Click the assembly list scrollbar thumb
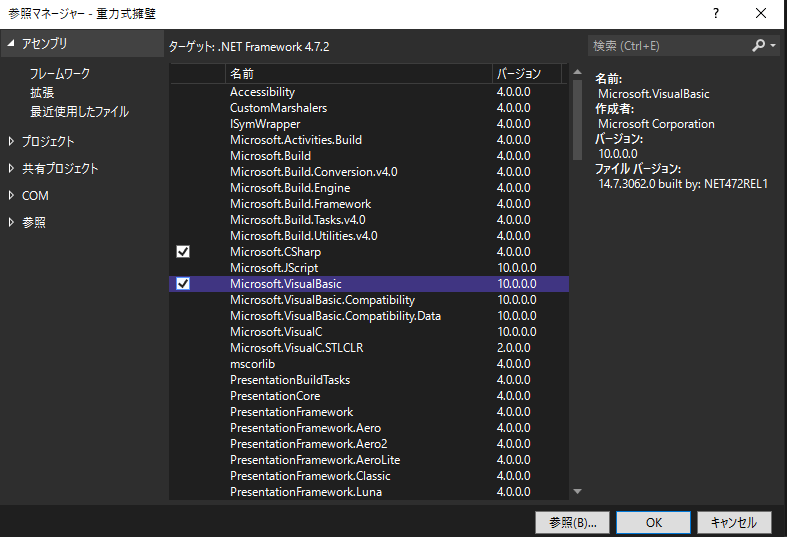The height and width of the screenshot is (537, 787). click(x=577, y=120)
